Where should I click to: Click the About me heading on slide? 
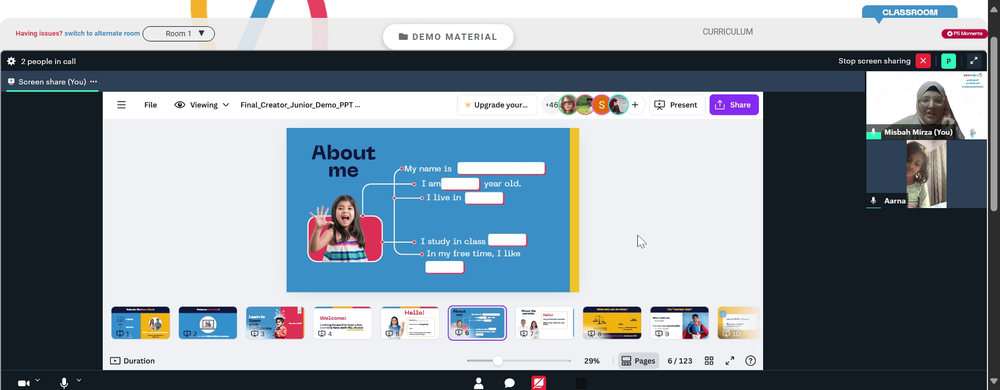[343, 161]
